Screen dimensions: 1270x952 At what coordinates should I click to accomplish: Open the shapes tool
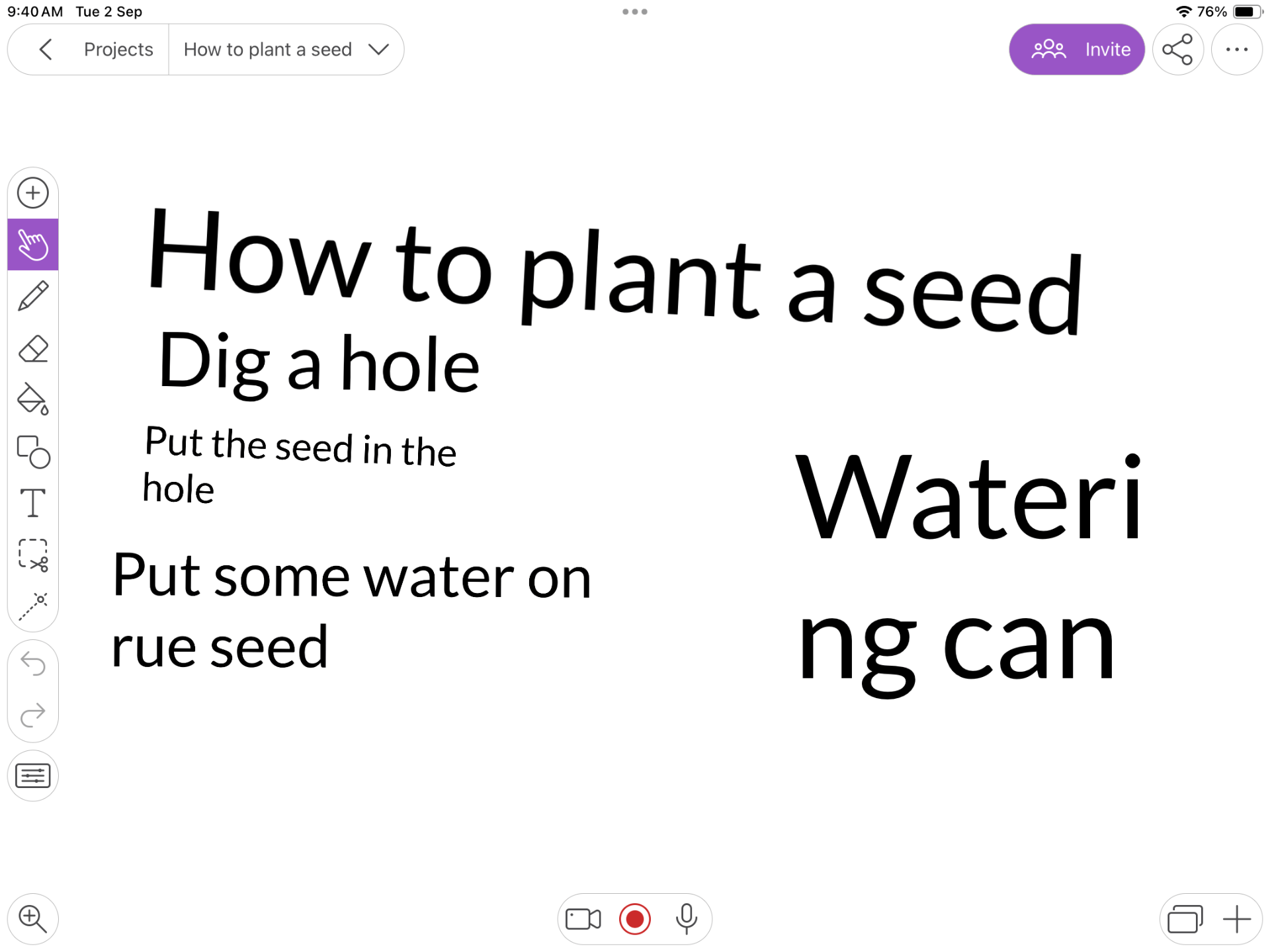(33, 452)
